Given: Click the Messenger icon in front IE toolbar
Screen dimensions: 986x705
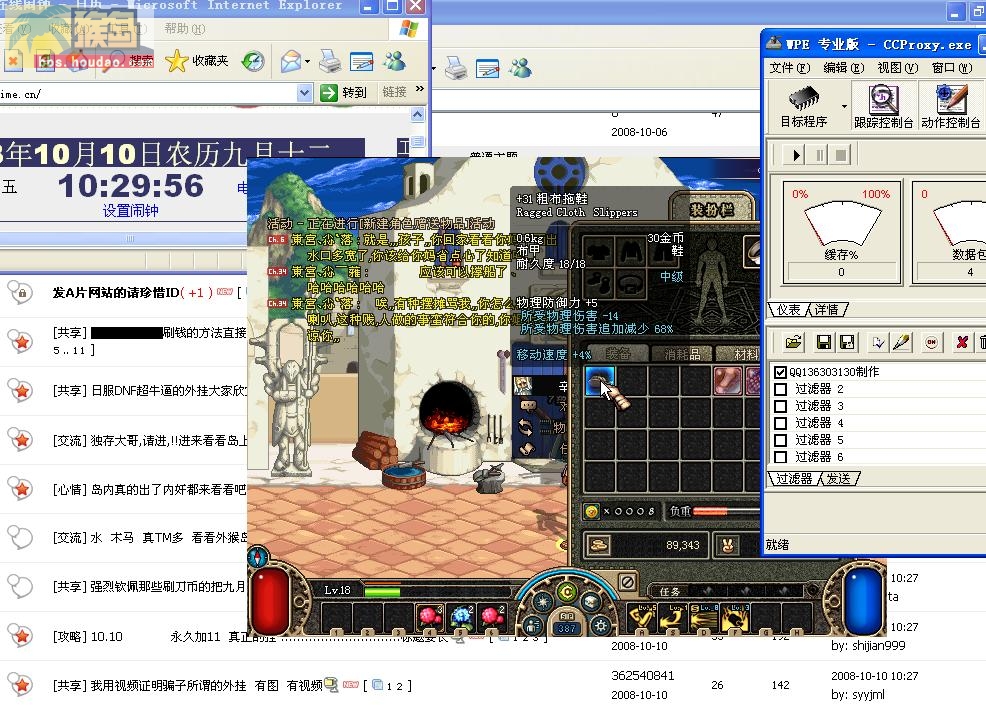Looking at the screenshot, I should coord(396,61).
